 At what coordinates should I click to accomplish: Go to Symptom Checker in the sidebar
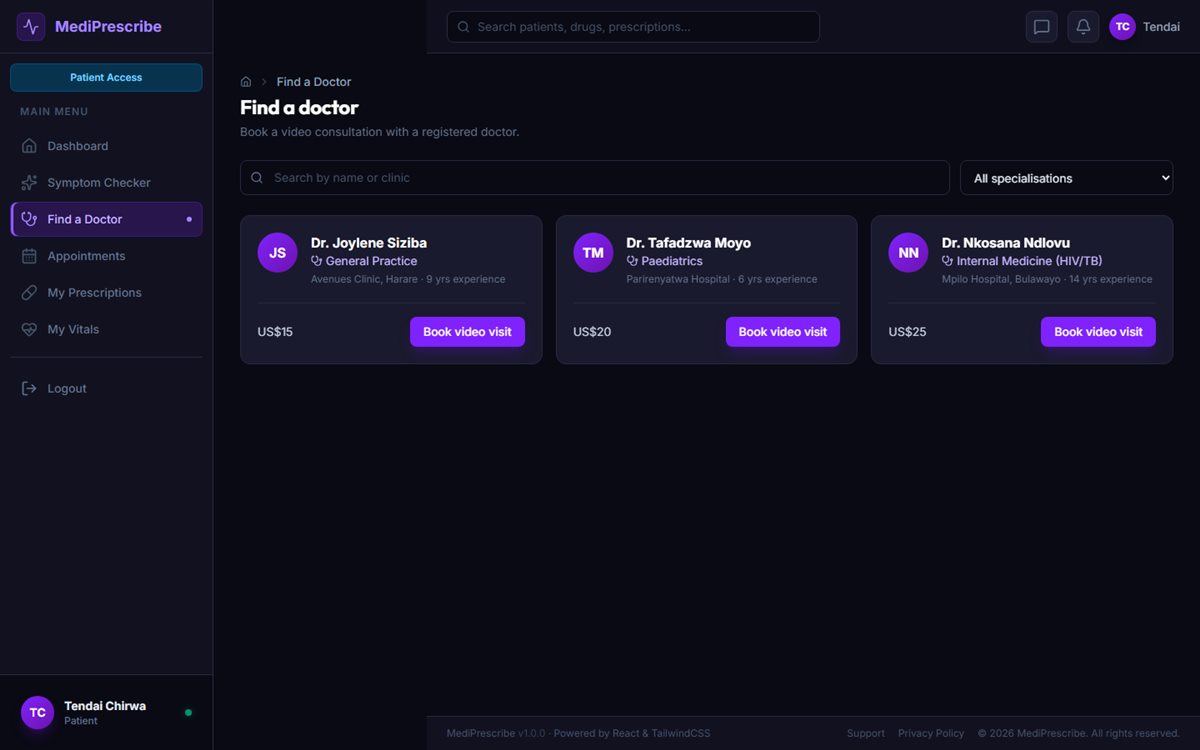(x=106, y=183)
